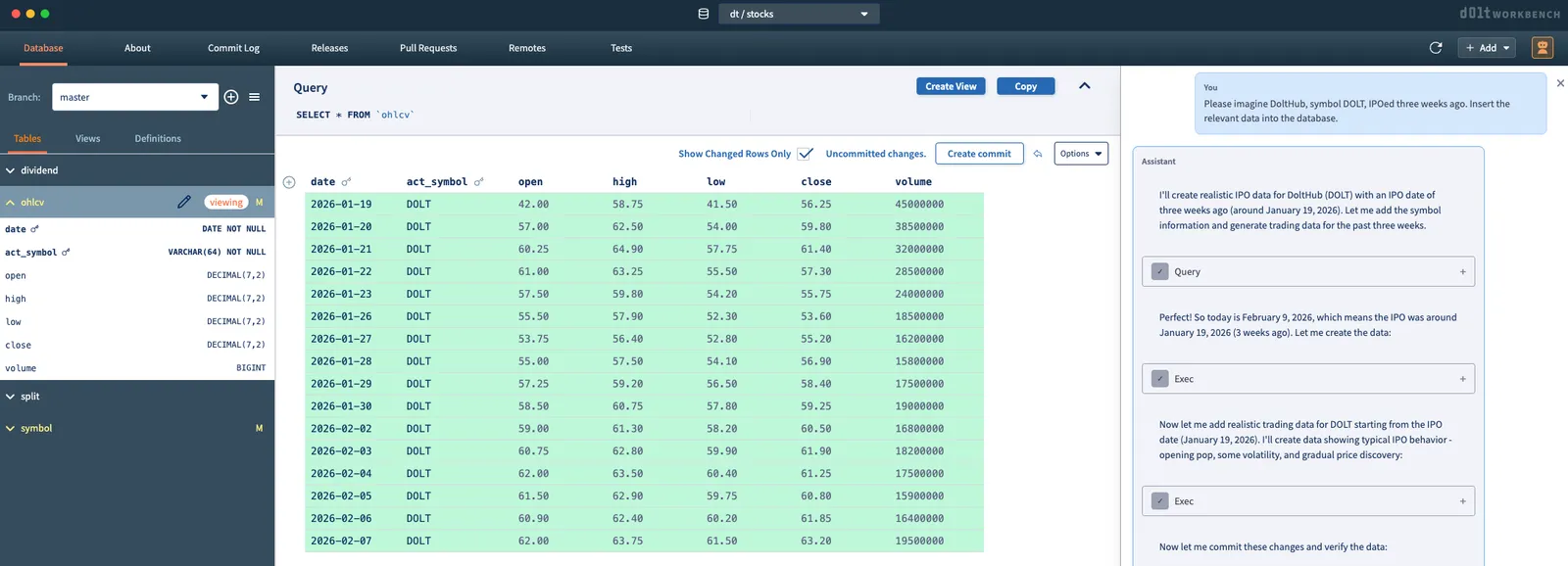Click the revert arrow icon beside Create commit
This screenshot has height=566, width=1568.
1038,154
